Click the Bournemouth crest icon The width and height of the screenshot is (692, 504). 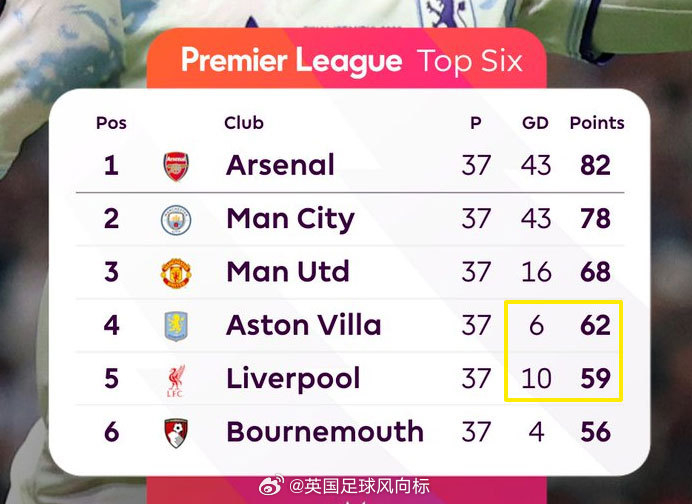pos(176,433)
